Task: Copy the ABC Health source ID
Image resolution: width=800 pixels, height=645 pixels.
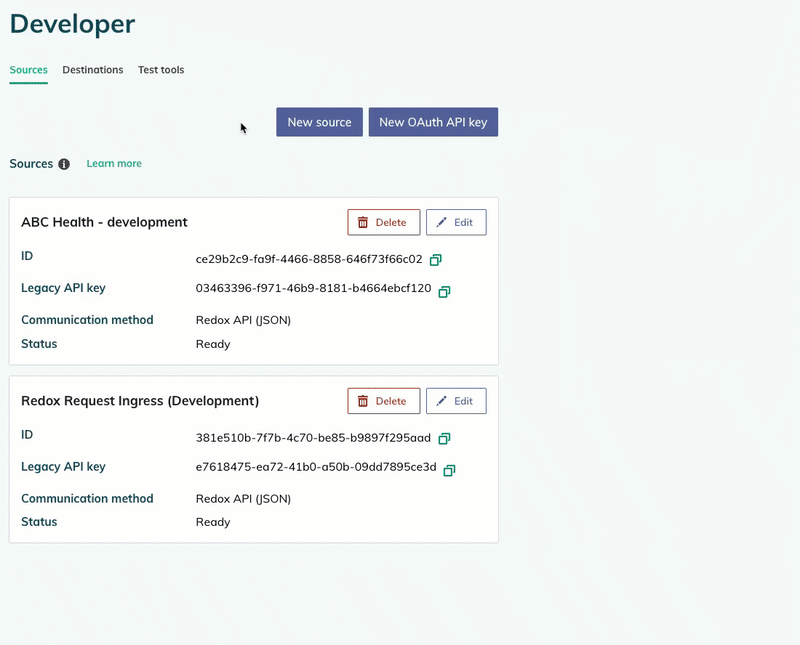Action: 435,260
